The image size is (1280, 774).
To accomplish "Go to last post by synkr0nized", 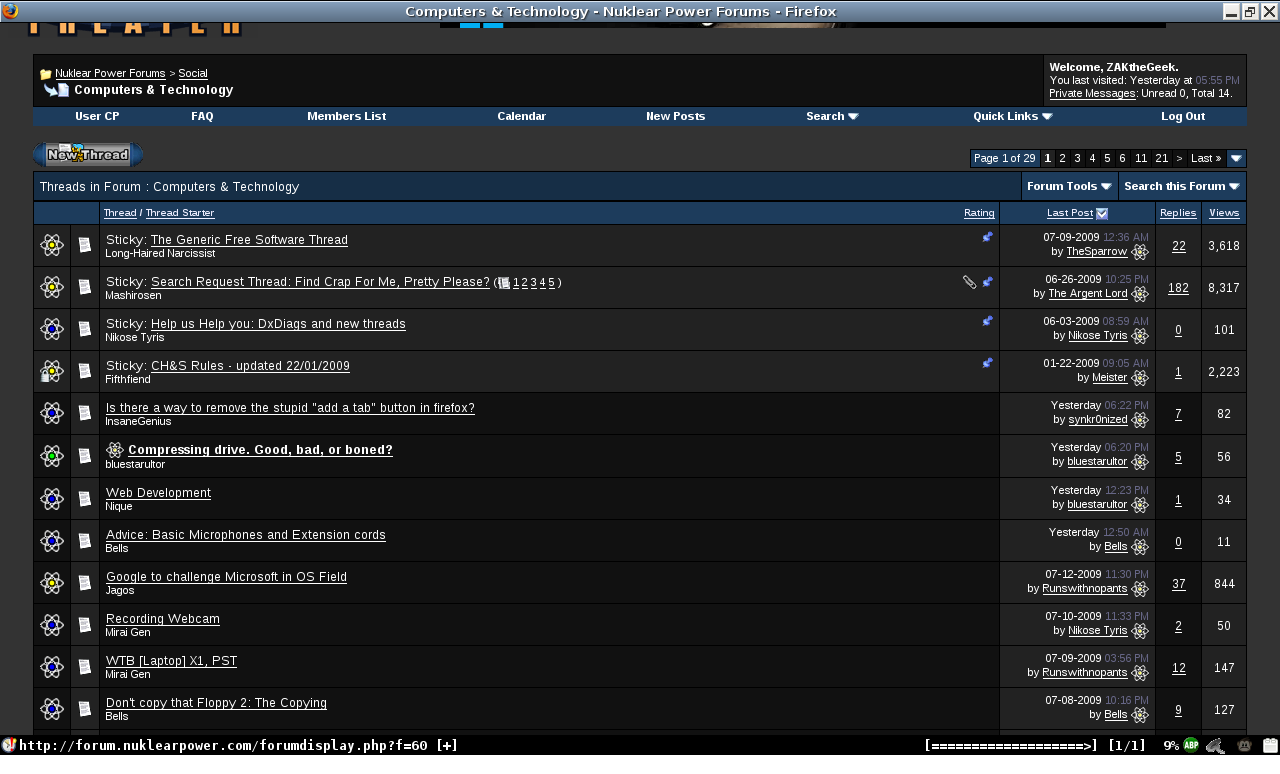I will click(1140, 420).
